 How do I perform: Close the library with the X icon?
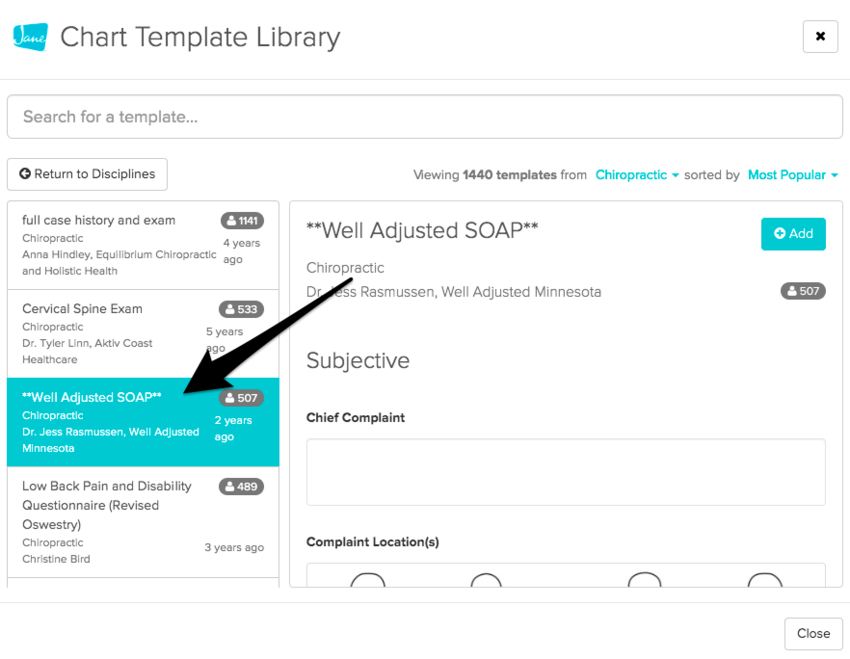point(820,37)
